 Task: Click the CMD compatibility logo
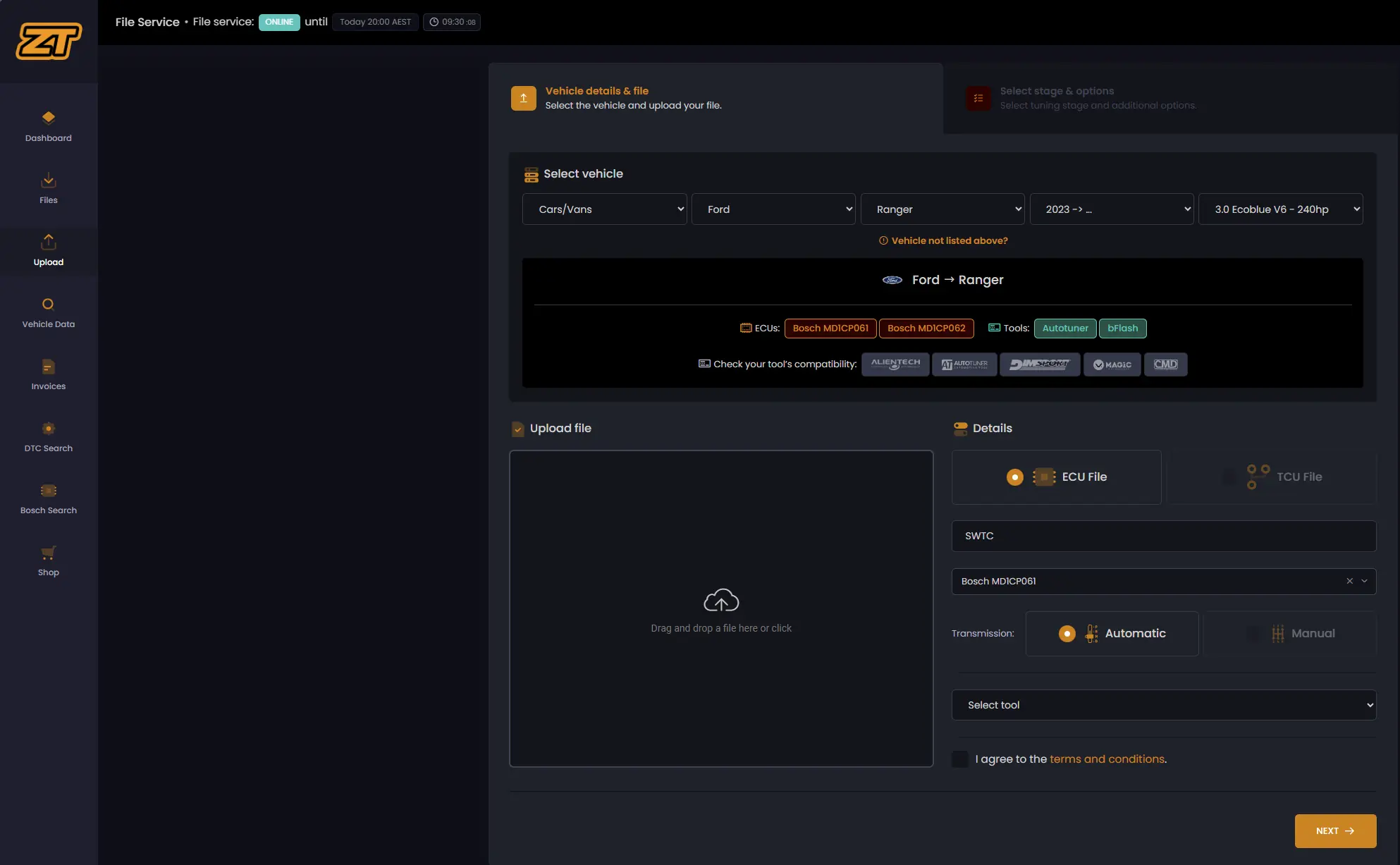click(x=1166, y=364)
